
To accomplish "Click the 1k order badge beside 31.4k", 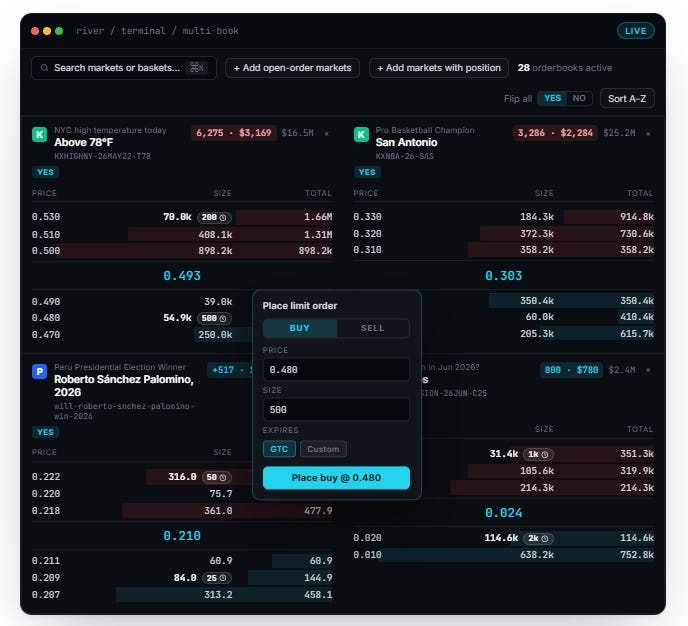I will pos(538,454).
